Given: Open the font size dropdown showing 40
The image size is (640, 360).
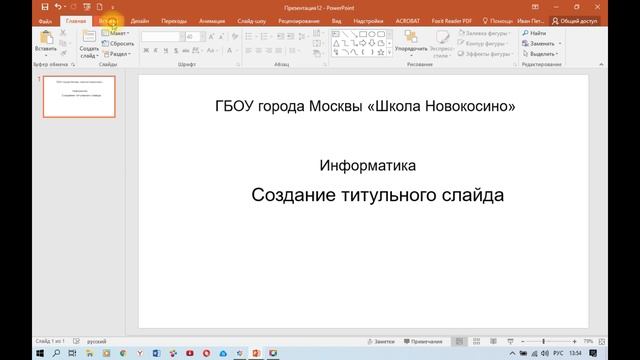Looking at the screenshot, I should tap(203, 37).
